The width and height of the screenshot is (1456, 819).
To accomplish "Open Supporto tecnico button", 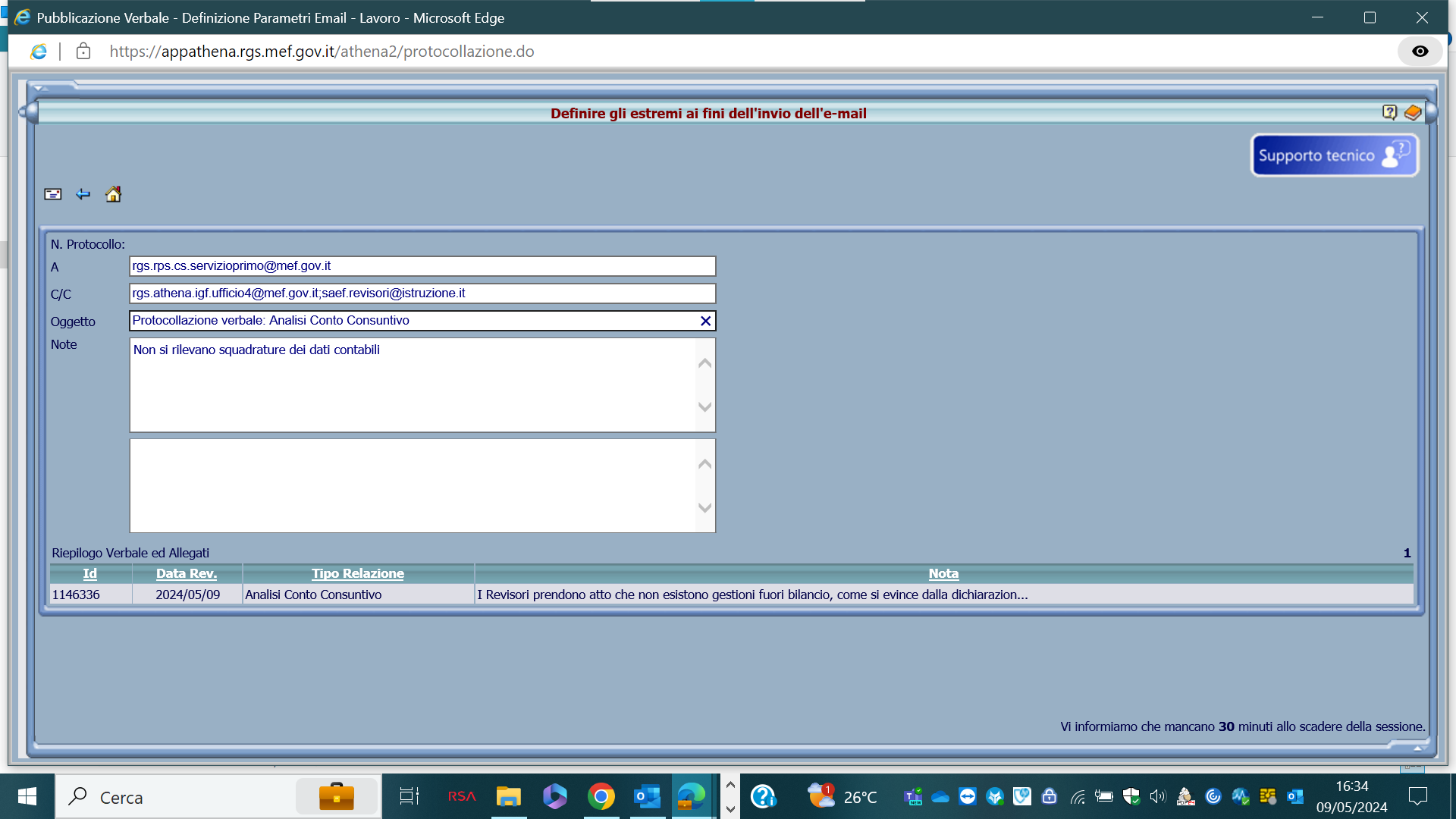I will 1334,155.
